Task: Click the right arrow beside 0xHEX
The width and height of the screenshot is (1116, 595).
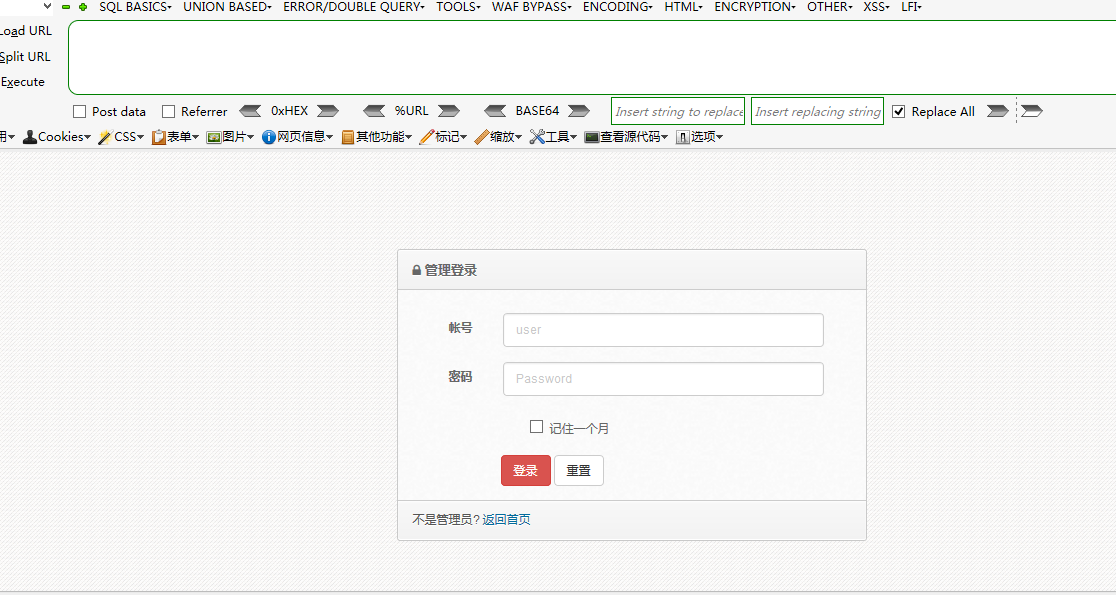Action: click(x=327, y=111)
